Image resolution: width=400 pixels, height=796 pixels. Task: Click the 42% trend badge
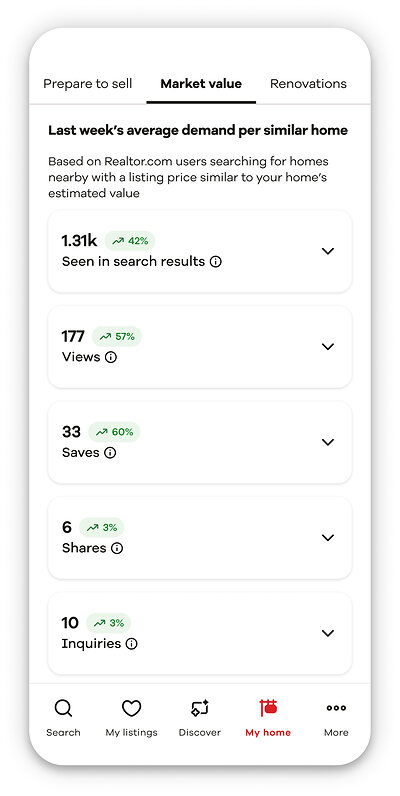point(130,241)
